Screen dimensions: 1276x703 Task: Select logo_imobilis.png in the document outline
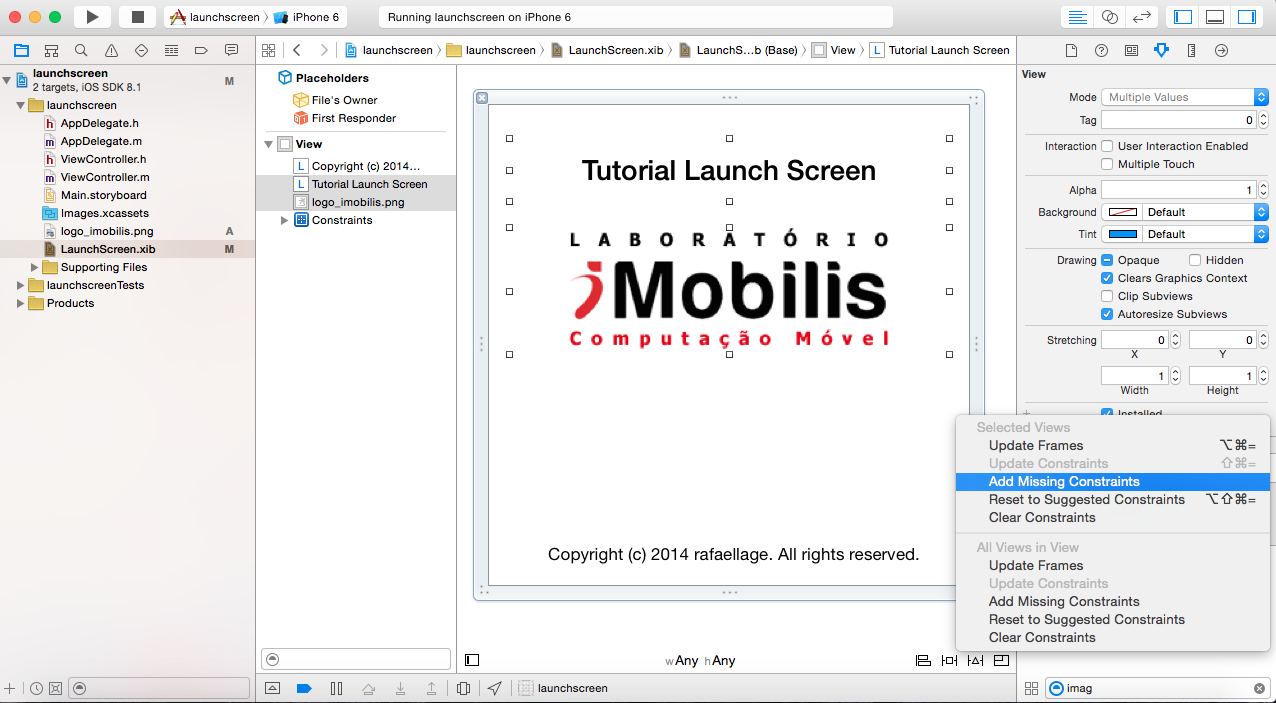tap(358, 202)
